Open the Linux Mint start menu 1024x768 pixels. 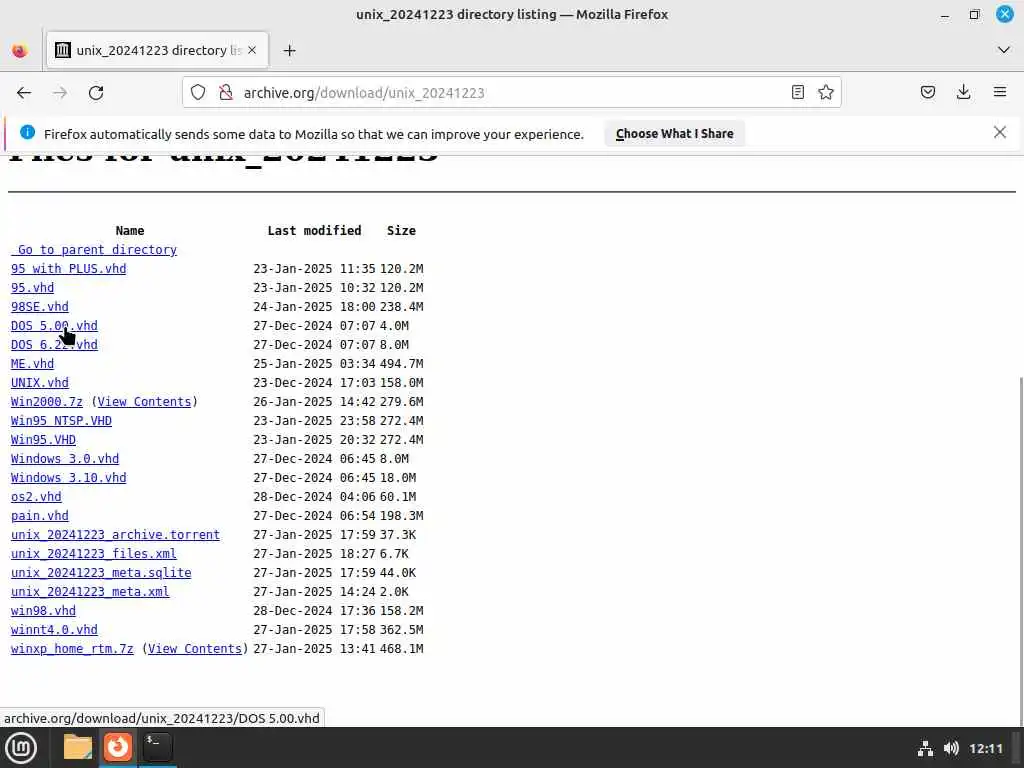tap(21, 748)
